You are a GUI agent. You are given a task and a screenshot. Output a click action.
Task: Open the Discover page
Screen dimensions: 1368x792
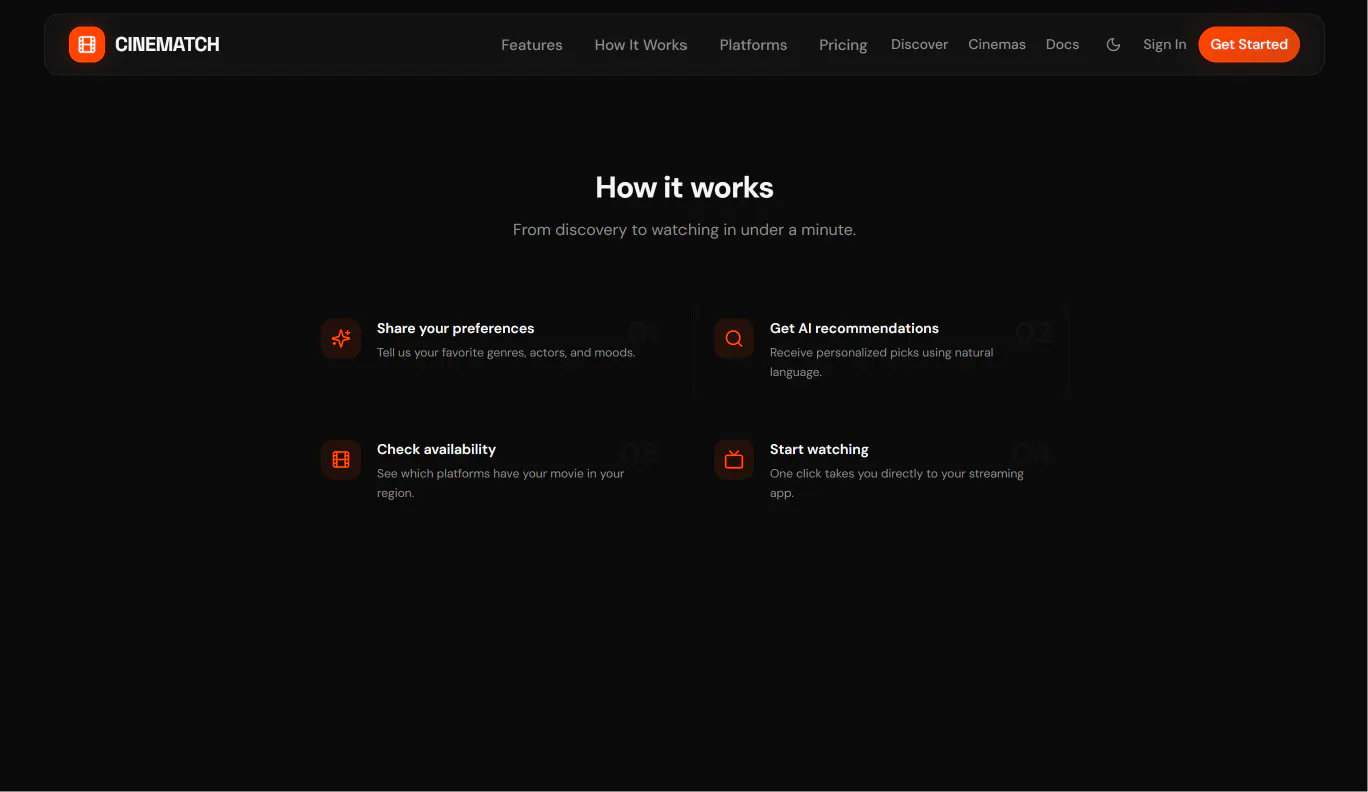(919, 44)
